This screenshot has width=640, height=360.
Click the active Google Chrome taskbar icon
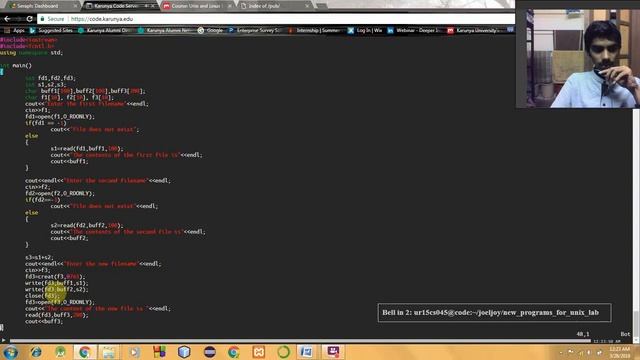[85, 352]
